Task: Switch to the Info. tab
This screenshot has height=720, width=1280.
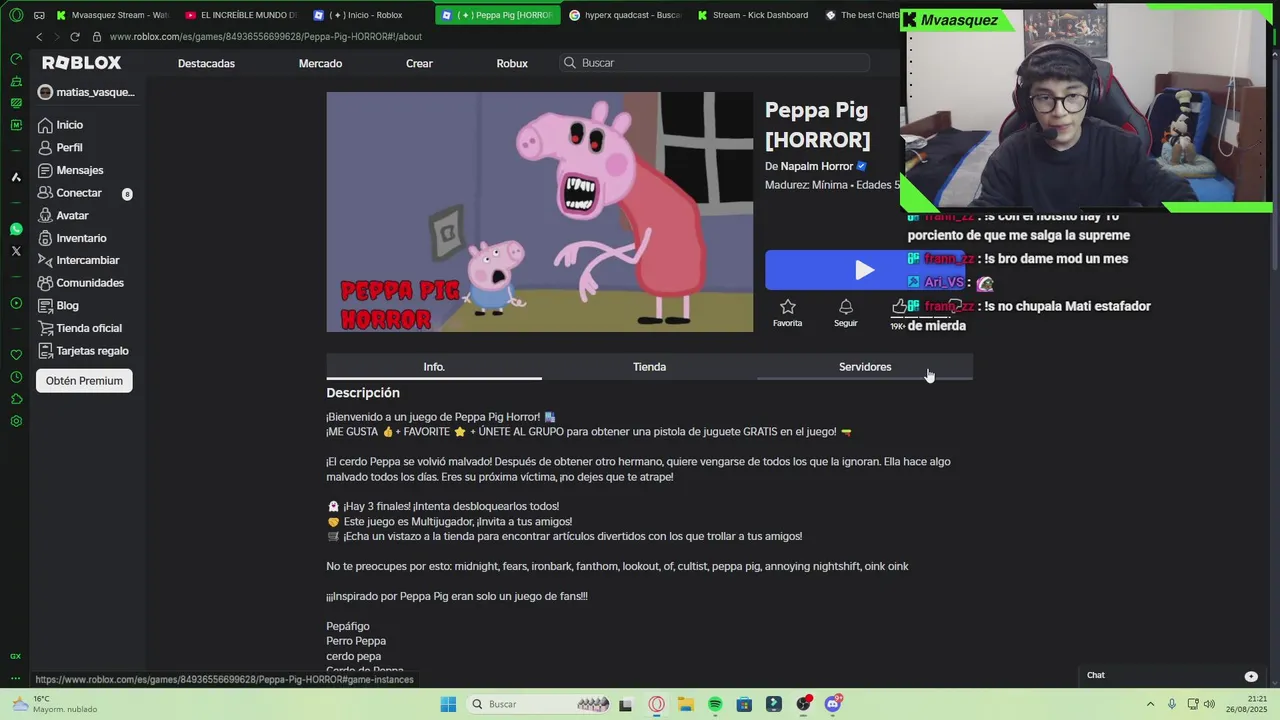Action: coord(434,367)
